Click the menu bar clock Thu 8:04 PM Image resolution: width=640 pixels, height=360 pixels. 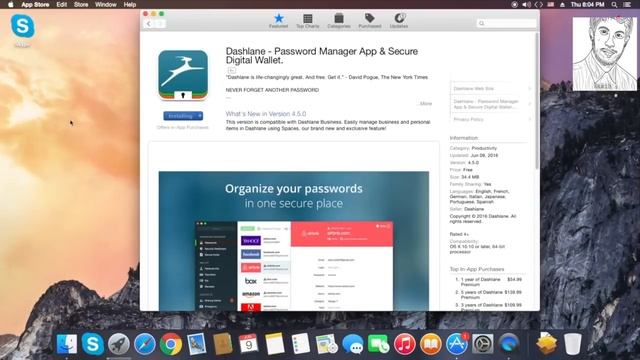point(587,4)
